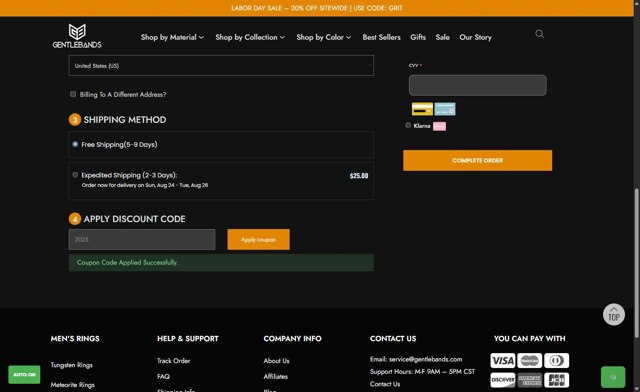Click 'Support Hours: M-F 9AM – 5PM CST' text
Screen dimensions: 640x392
(422, 372)
